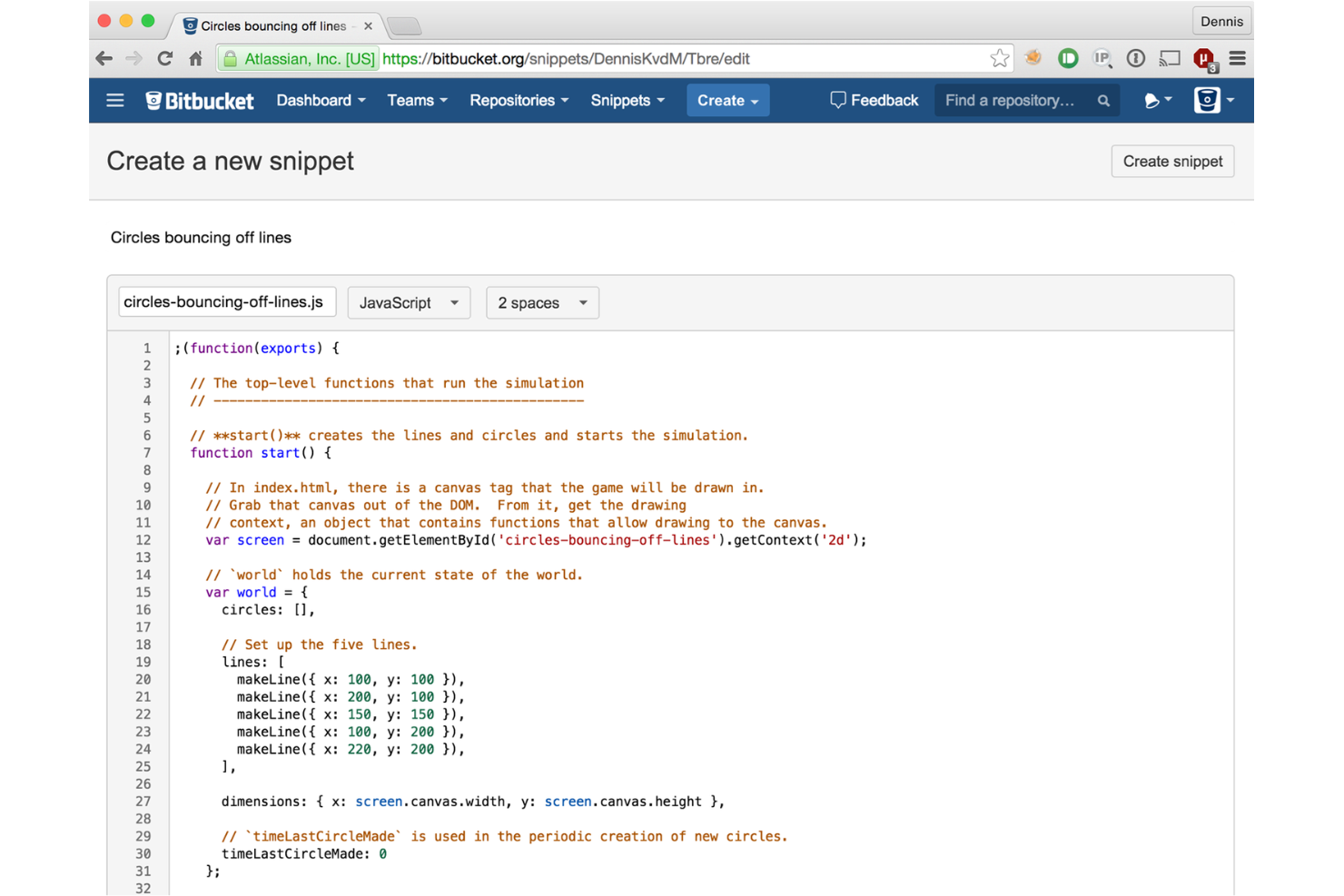Open the hamburger menu next to Bitbucket logo
The width and height of the screenshot is (1344, 896).
114,100
